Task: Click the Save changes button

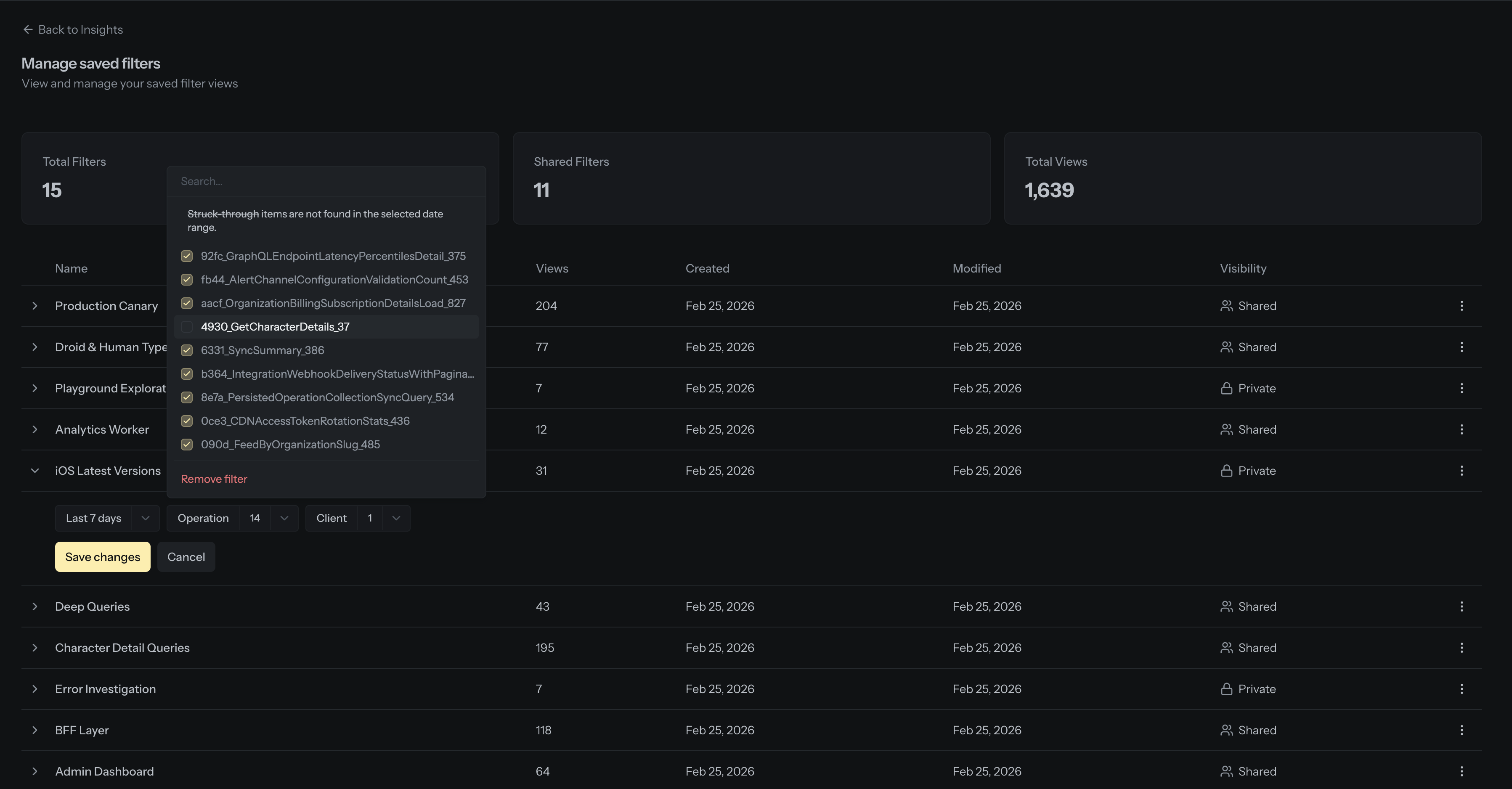Action: [102, 557]
